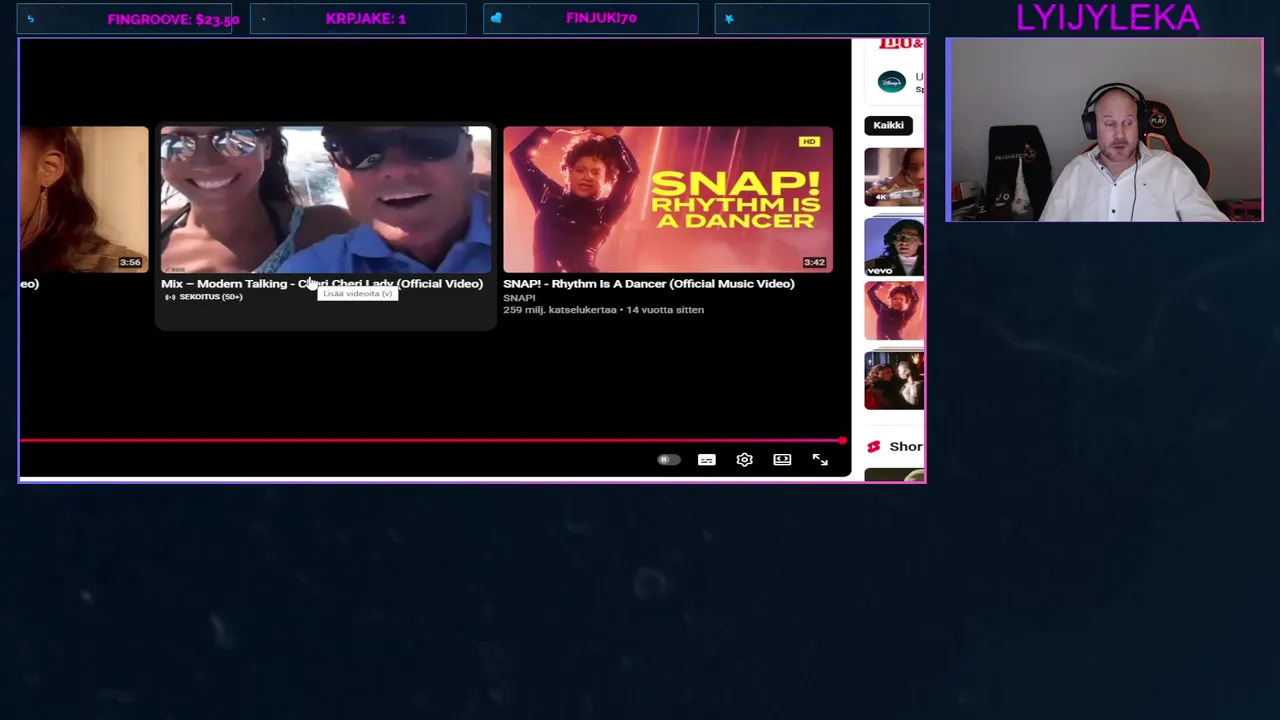Click the webcam feed of the streamer
1280x720 pixels.
click(x=1104, y=130)
